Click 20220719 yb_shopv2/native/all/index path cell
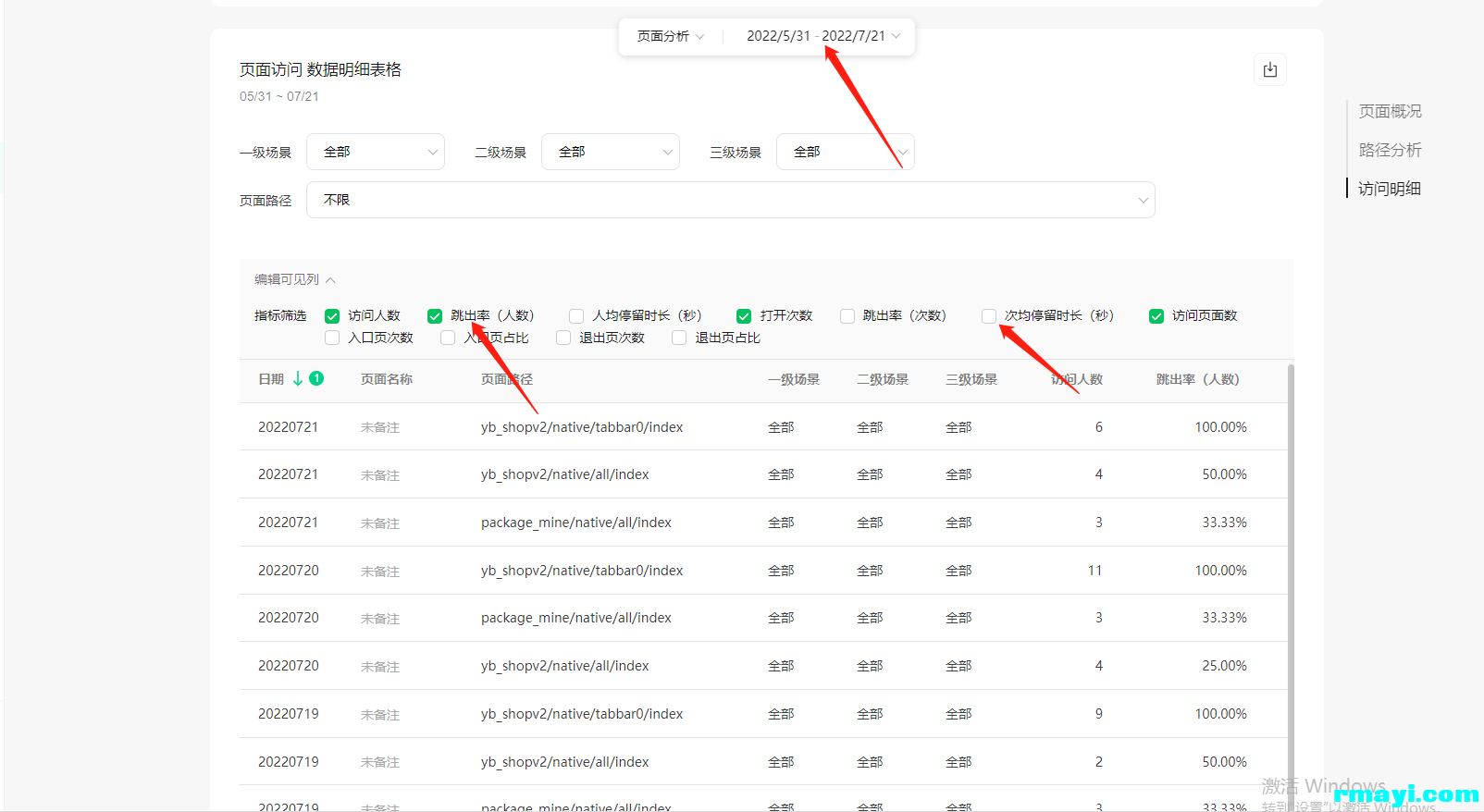 pos(565,762)
